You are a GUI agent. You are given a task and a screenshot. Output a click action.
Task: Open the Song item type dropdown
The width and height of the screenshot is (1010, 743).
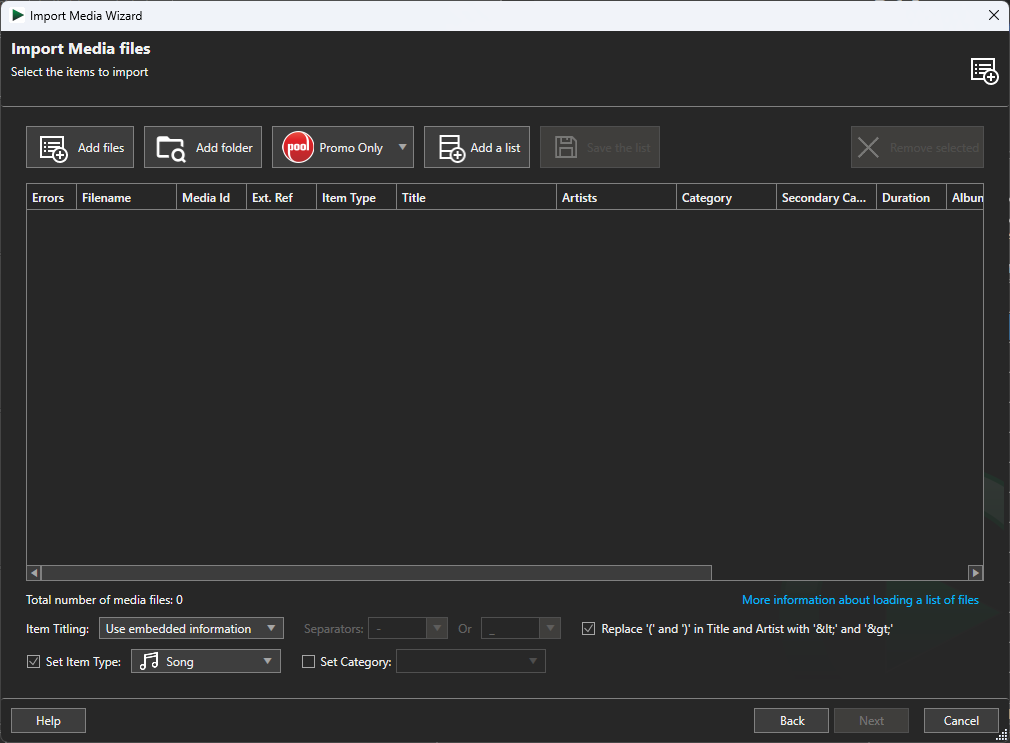[x=267, y=661]
